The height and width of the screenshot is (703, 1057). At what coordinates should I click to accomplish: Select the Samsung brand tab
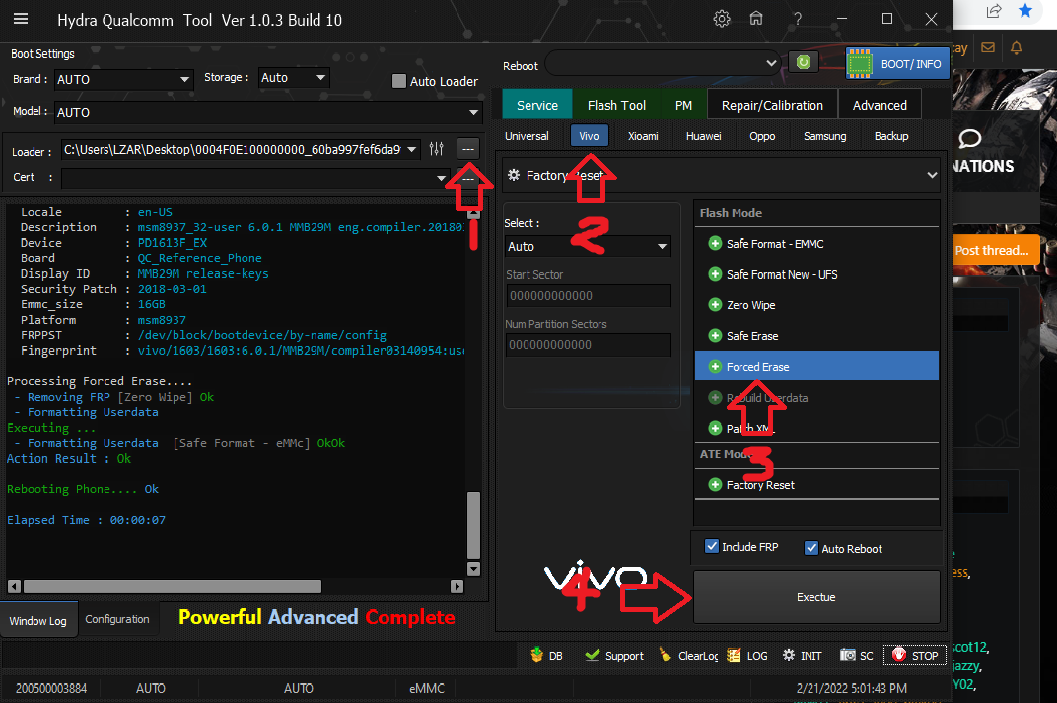coord(825,136)
